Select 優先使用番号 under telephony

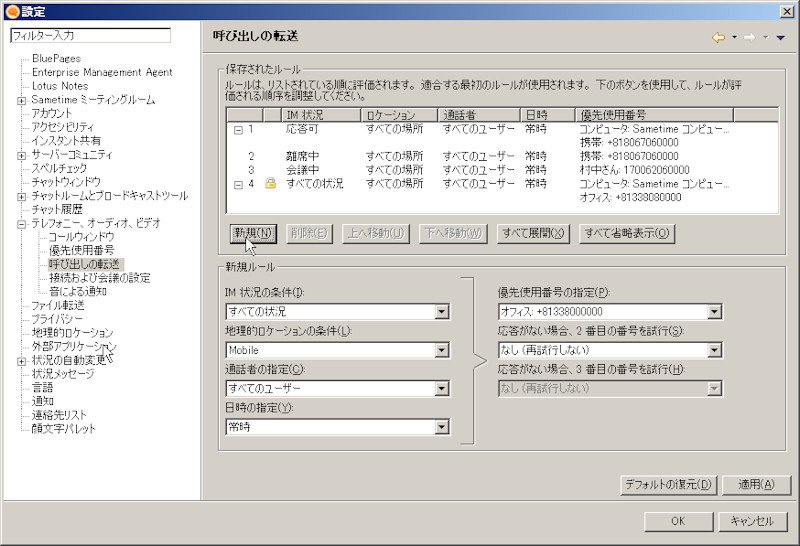[81, 251]
